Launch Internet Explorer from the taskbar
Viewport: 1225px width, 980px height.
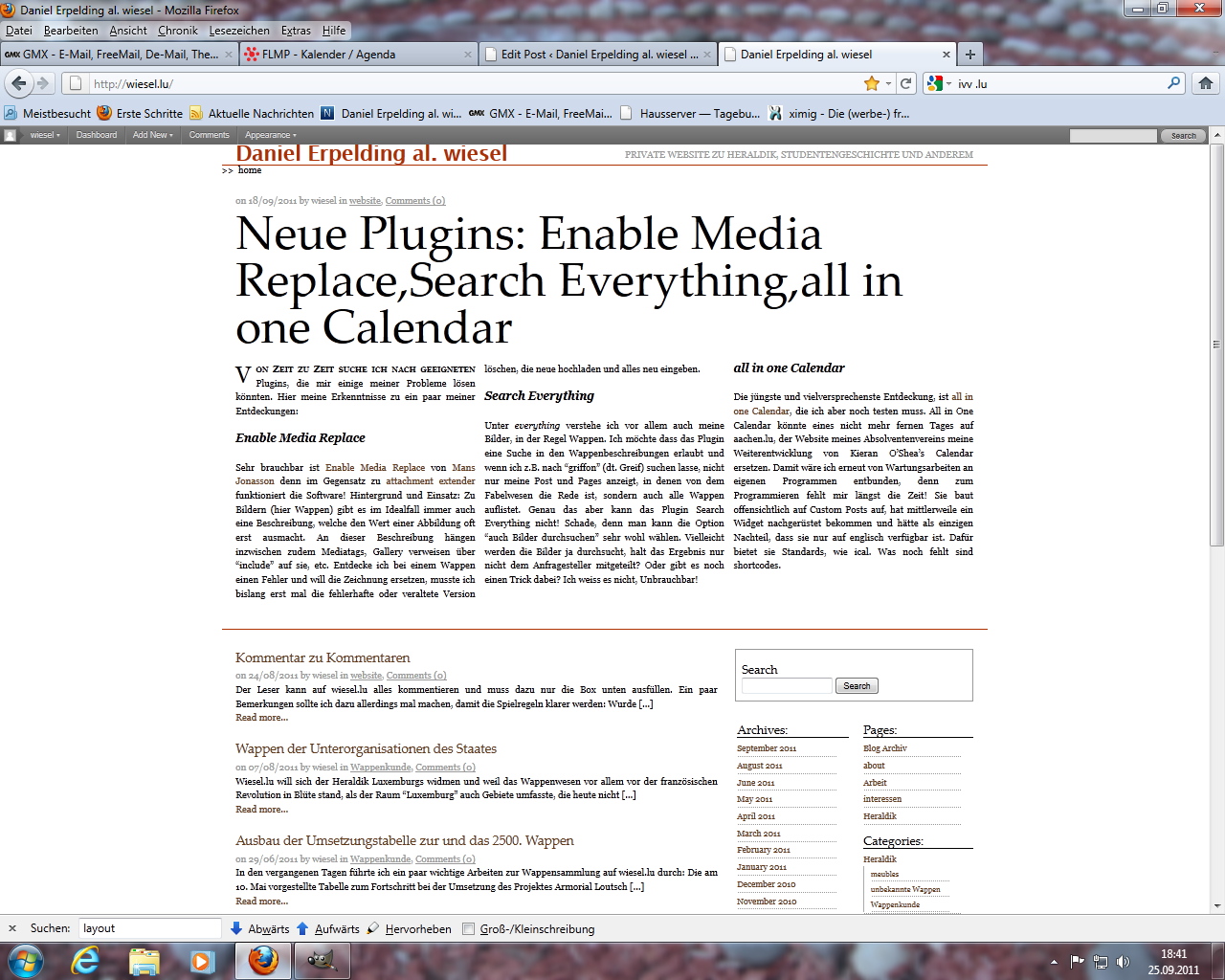pos(86,960)
